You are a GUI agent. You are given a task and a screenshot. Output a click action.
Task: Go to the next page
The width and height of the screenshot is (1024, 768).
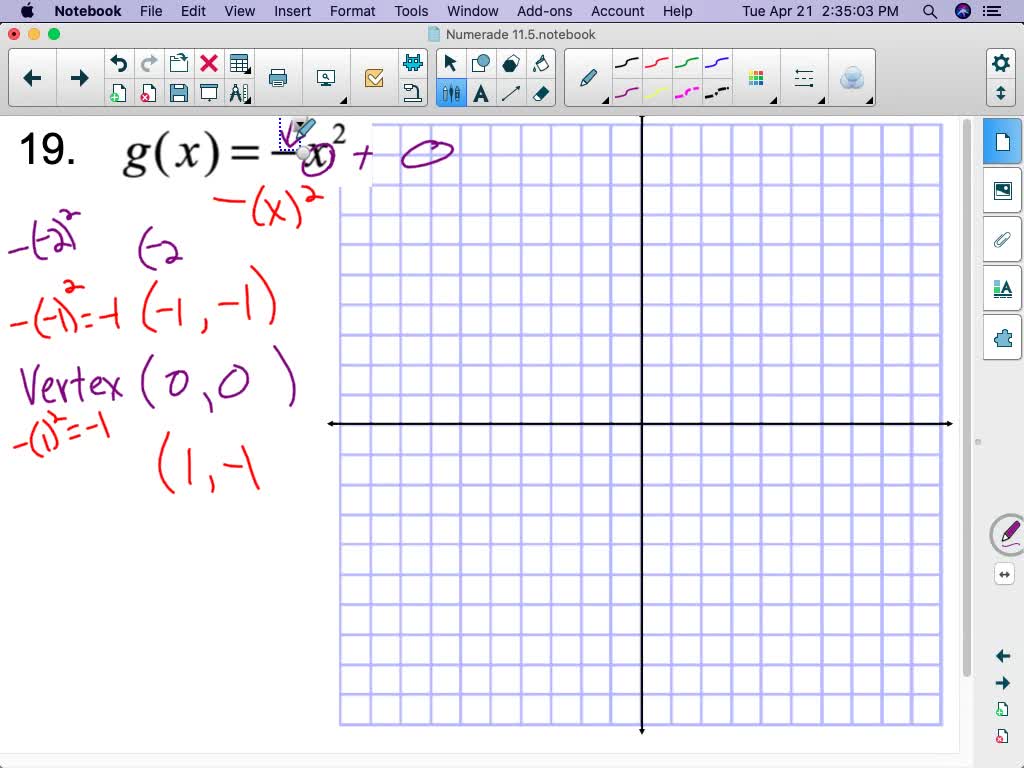(1002, 683)
